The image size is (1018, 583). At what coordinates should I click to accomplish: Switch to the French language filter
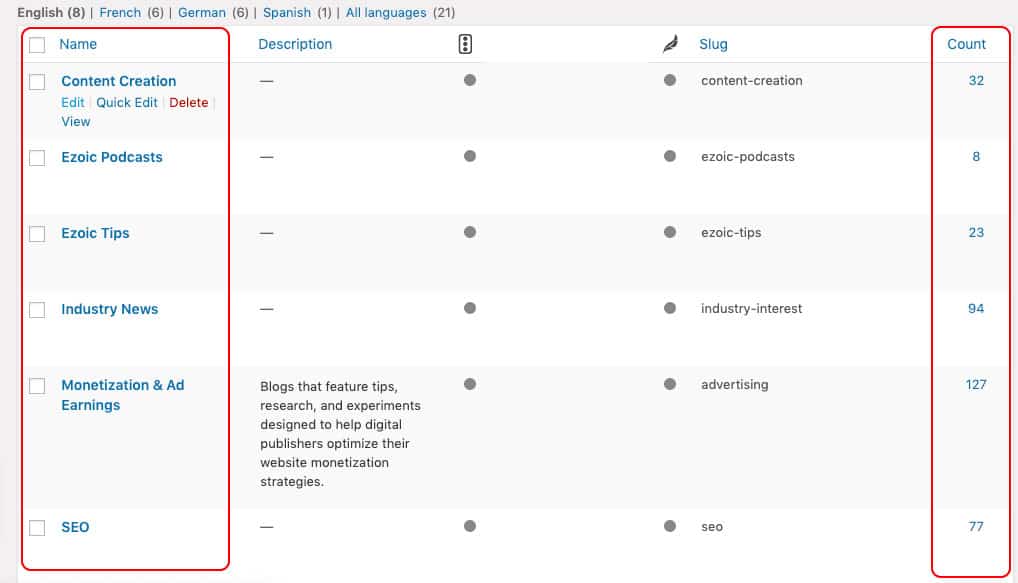(120, 13)
